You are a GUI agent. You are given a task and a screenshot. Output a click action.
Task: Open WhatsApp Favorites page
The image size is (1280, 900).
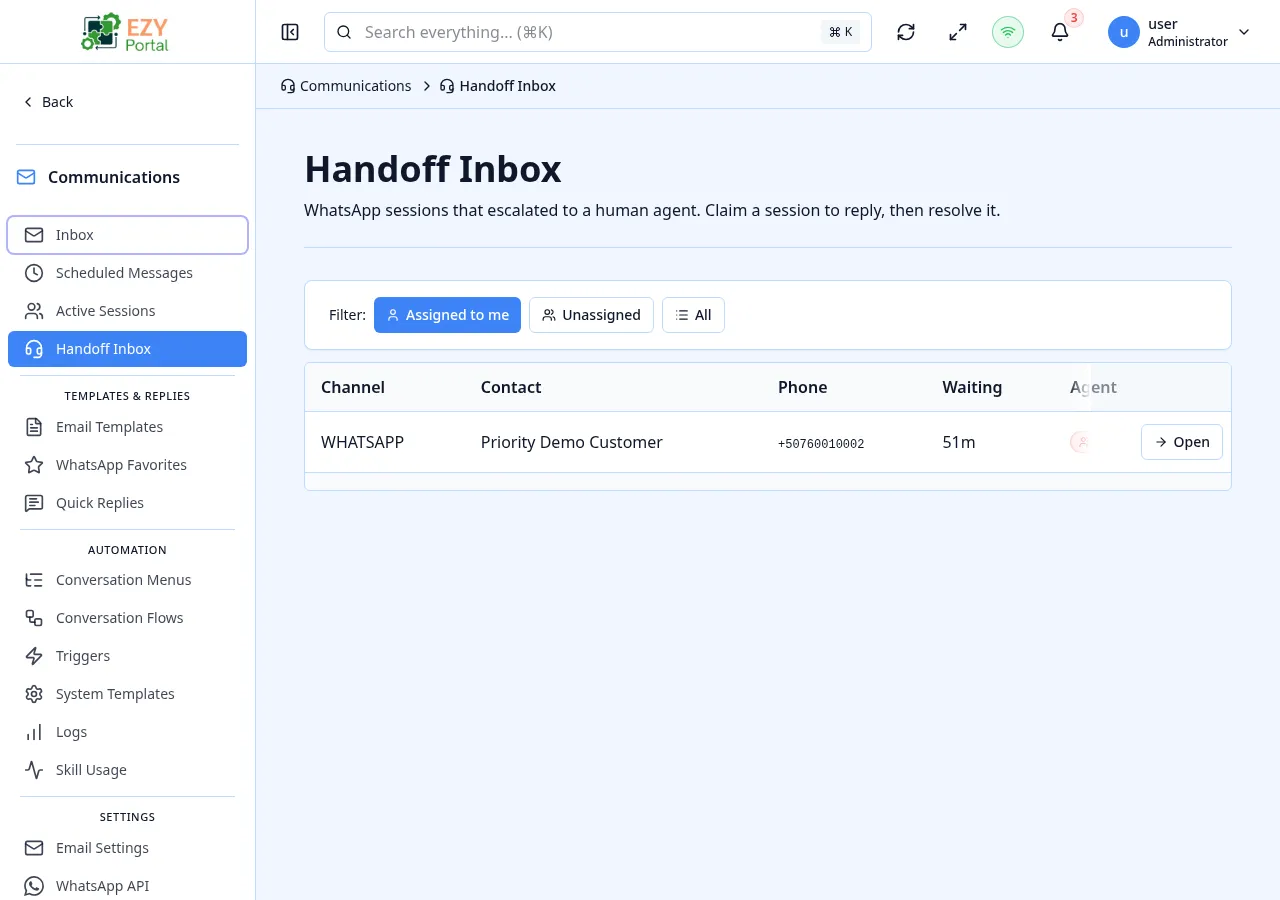[127, 465]
